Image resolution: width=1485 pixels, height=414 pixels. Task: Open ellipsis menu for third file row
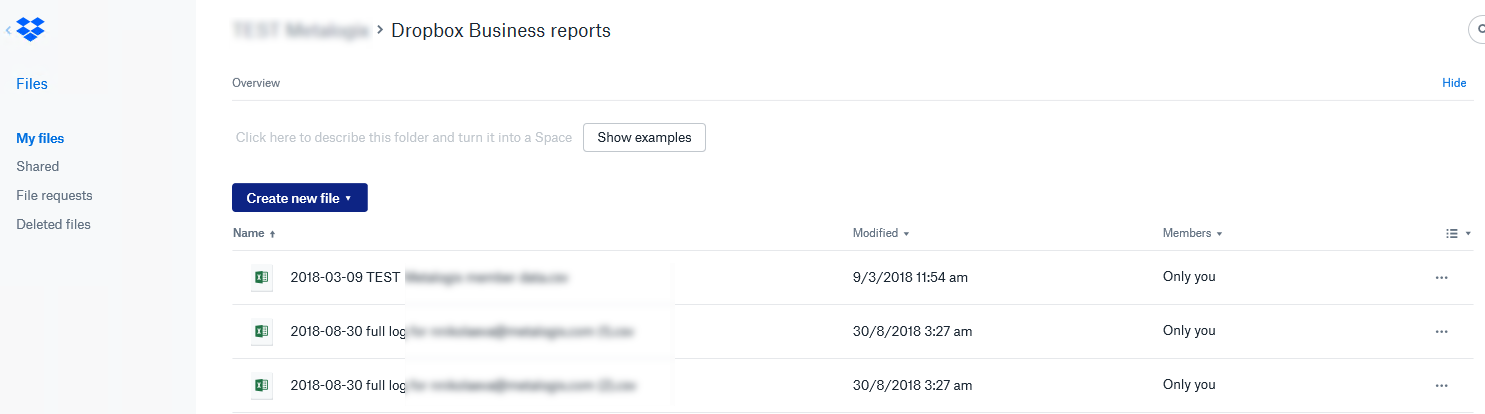tap(1441, 385)
